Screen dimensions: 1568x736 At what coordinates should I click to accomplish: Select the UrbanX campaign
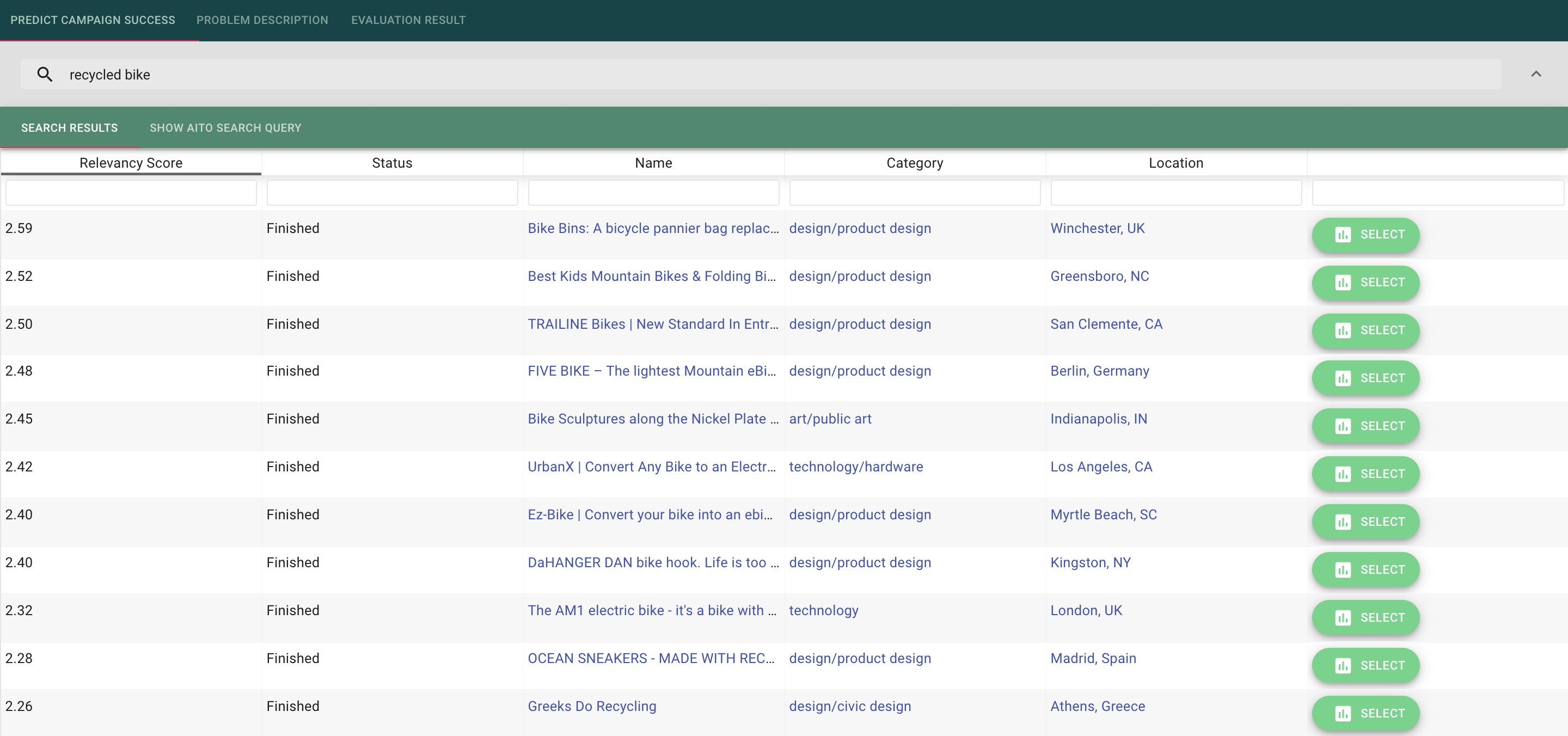pyautogui.click(x=1365, y=474)
